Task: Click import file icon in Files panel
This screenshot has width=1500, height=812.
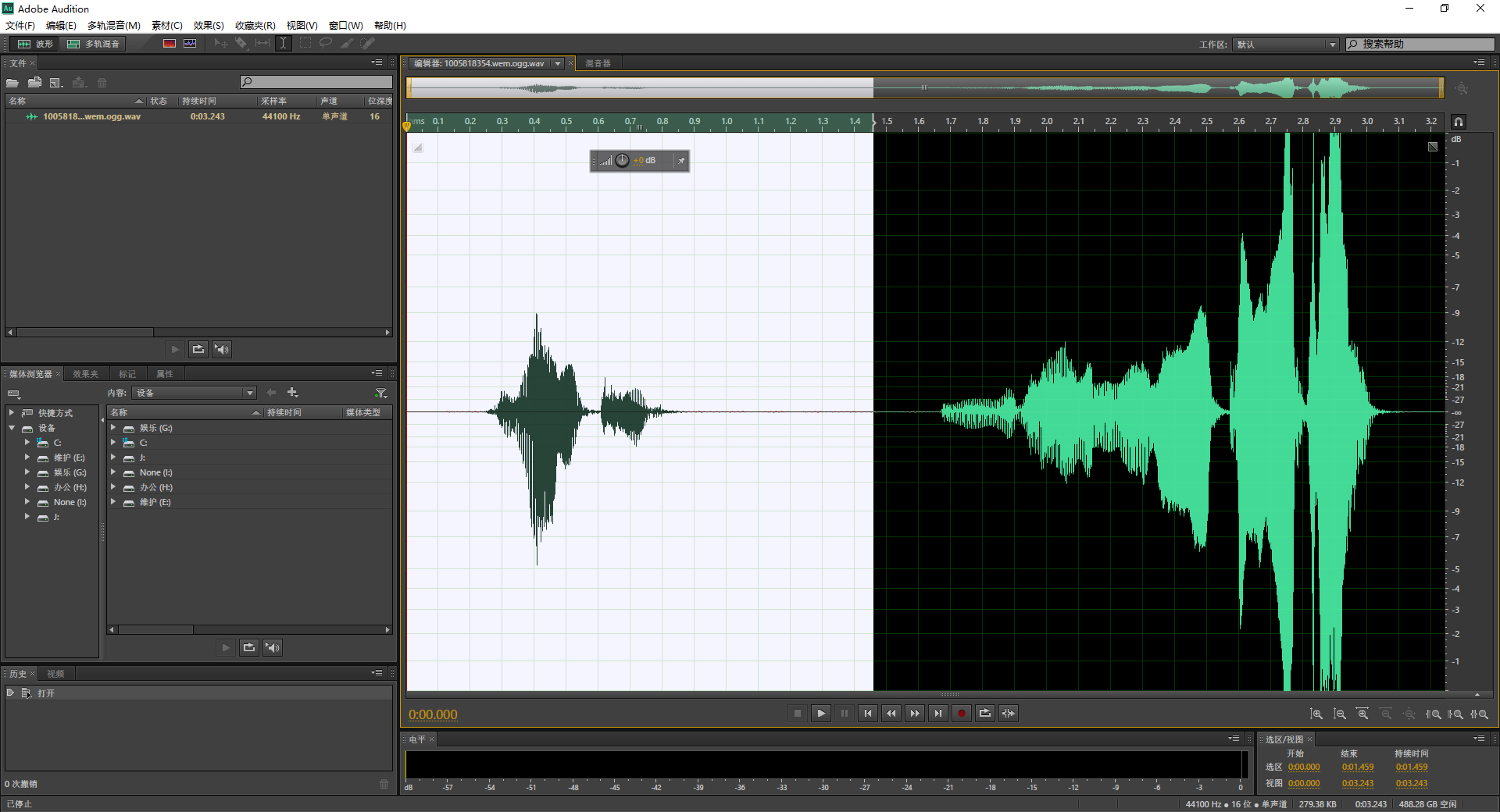Action: pos(34,82)
